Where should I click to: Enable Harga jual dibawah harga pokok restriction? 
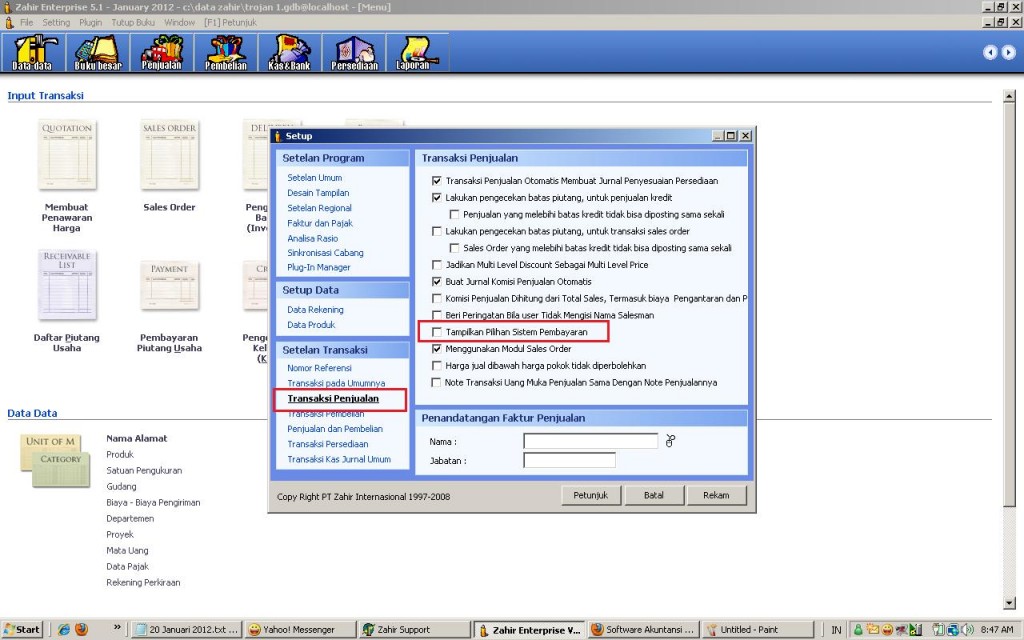437,366
